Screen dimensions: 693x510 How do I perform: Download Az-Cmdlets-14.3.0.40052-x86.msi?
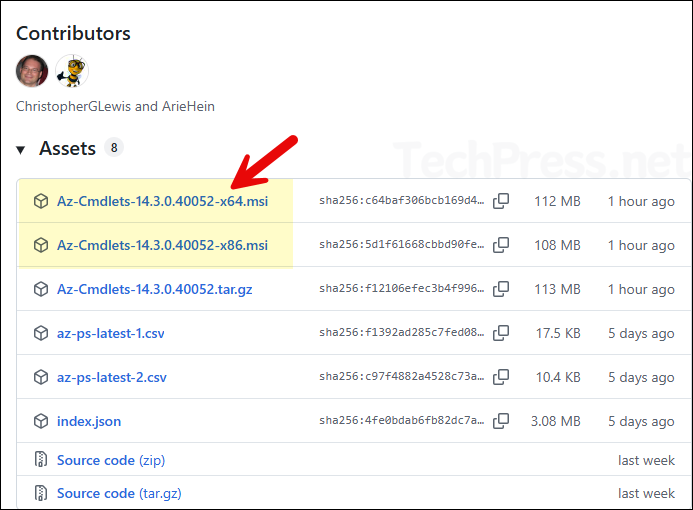162,245
